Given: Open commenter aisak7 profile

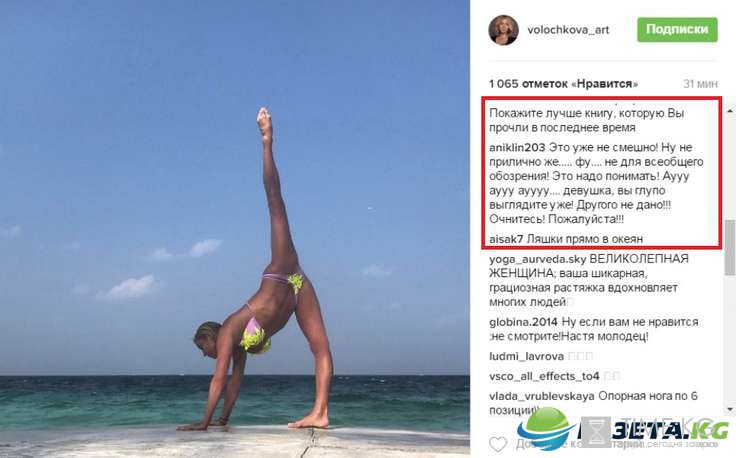Looking at the screenshot, I should [x=506, y=239].
